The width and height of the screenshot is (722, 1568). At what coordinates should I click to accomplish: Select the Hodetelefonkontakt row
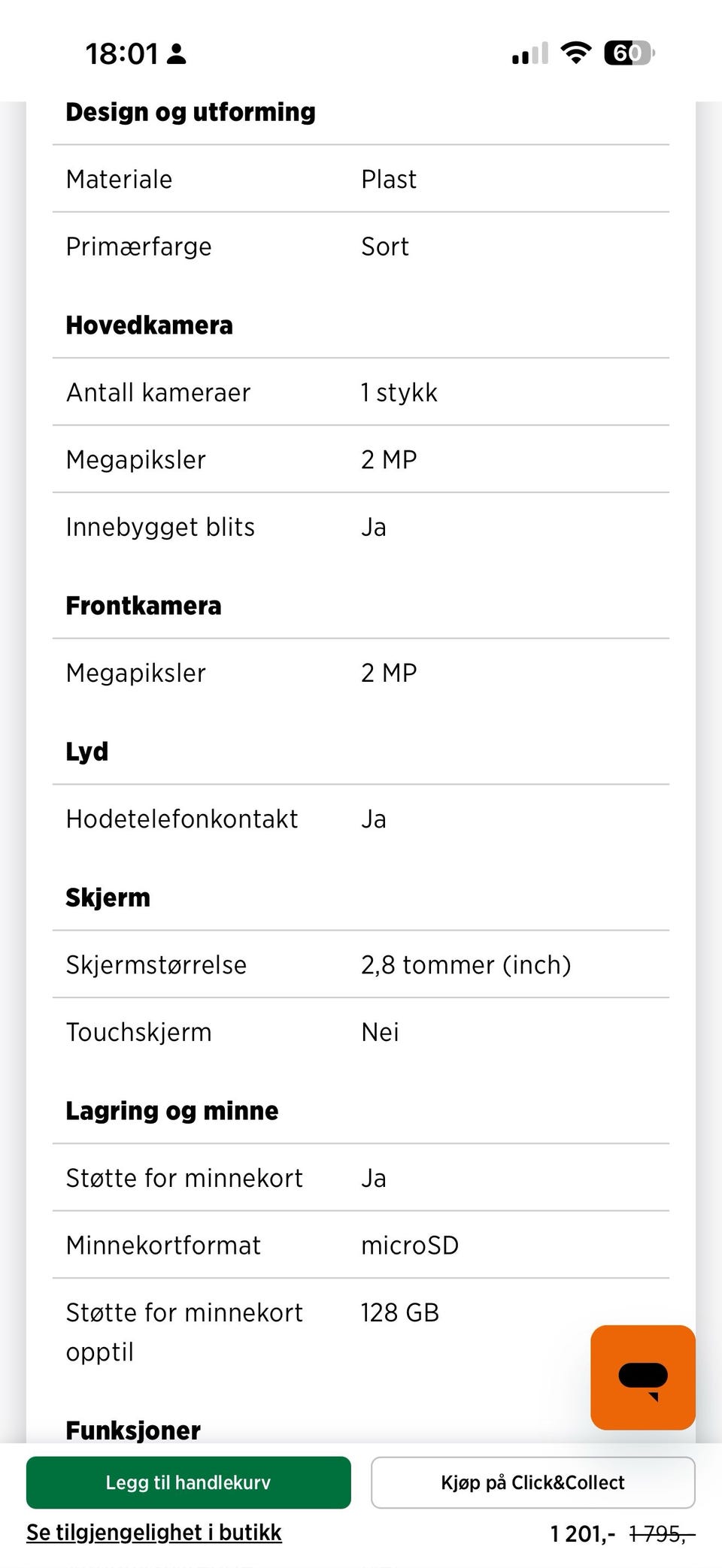pyautogui.click(x=361, y=819)
